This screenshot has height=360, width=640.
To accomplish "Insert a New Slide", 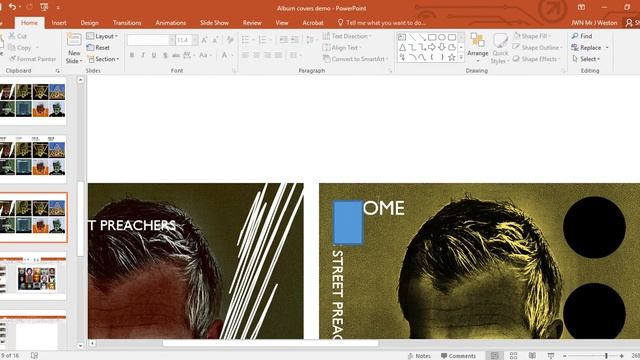I will pos(74,48).
